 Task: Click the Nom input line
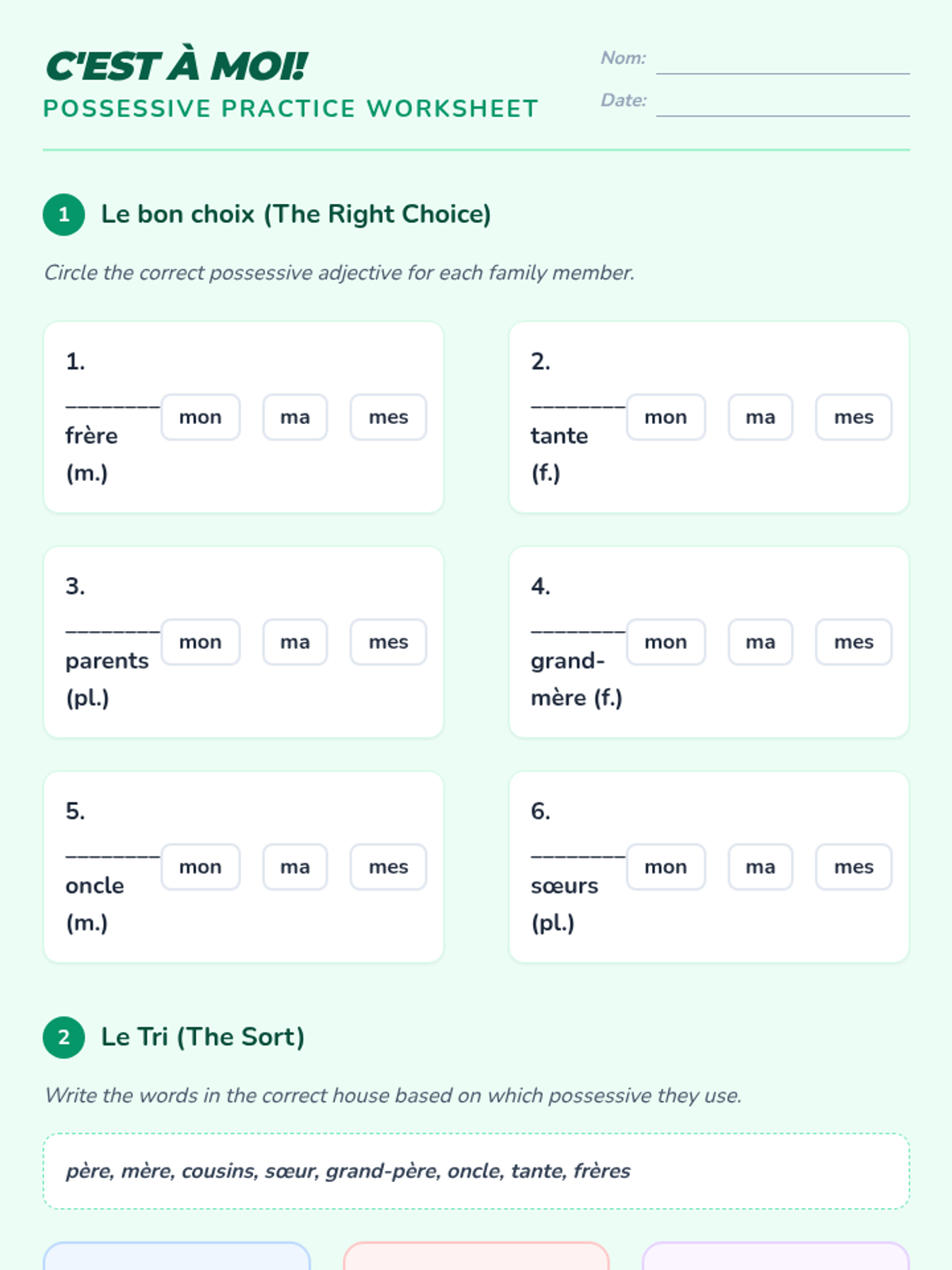click(x=782, y=62)
